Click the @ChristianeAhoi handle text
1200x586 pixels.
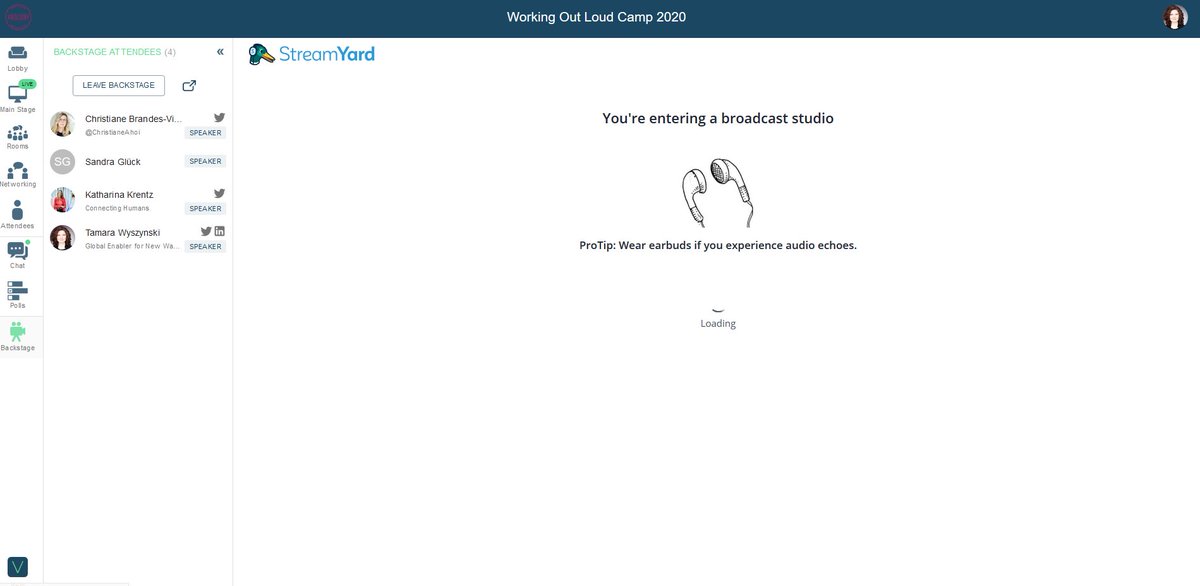click(112, 132)
